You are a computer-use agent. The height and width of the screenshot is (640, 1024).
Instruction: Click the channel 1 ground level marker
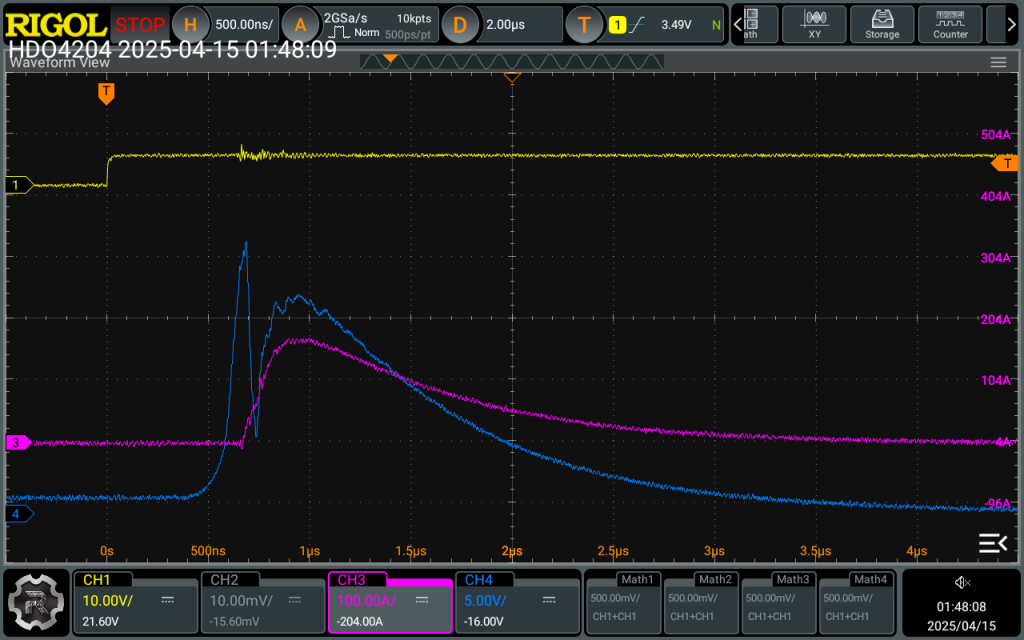pos(19,185)
